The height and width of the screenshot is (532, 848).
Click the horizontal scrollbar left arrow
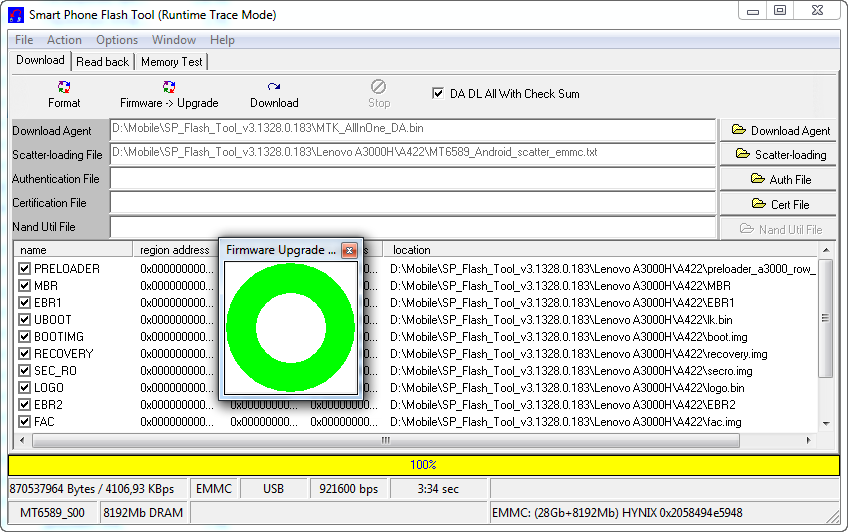coord(22,440)
